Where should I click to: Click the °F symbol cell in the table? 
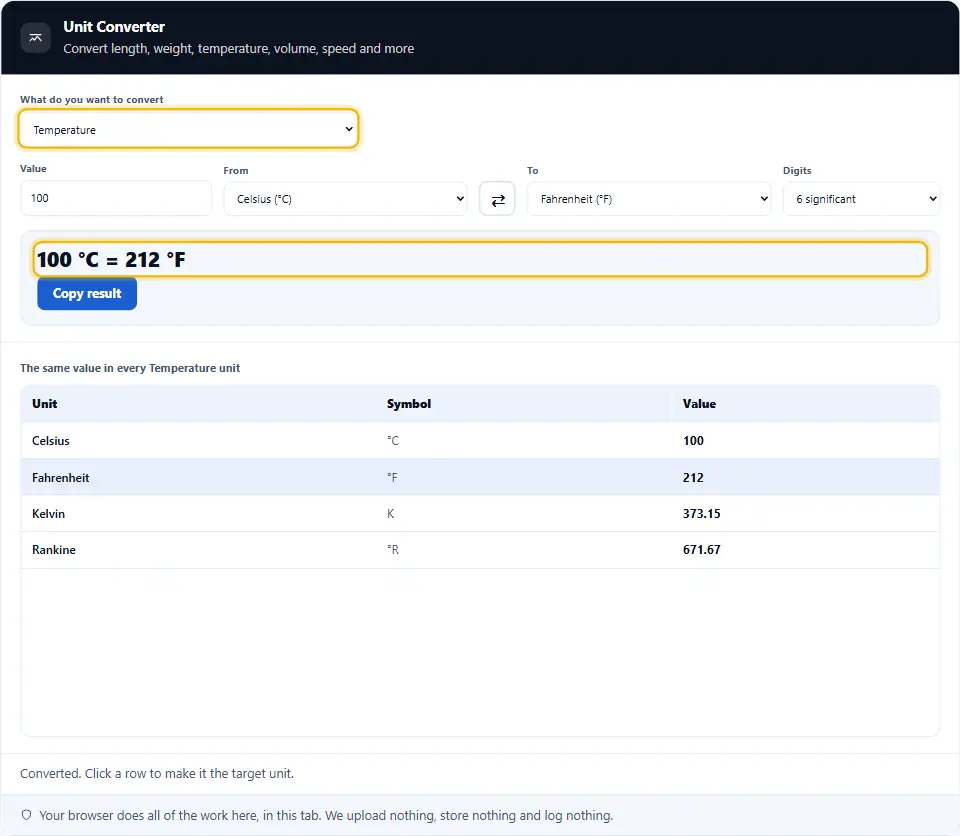tap(392, 478)
